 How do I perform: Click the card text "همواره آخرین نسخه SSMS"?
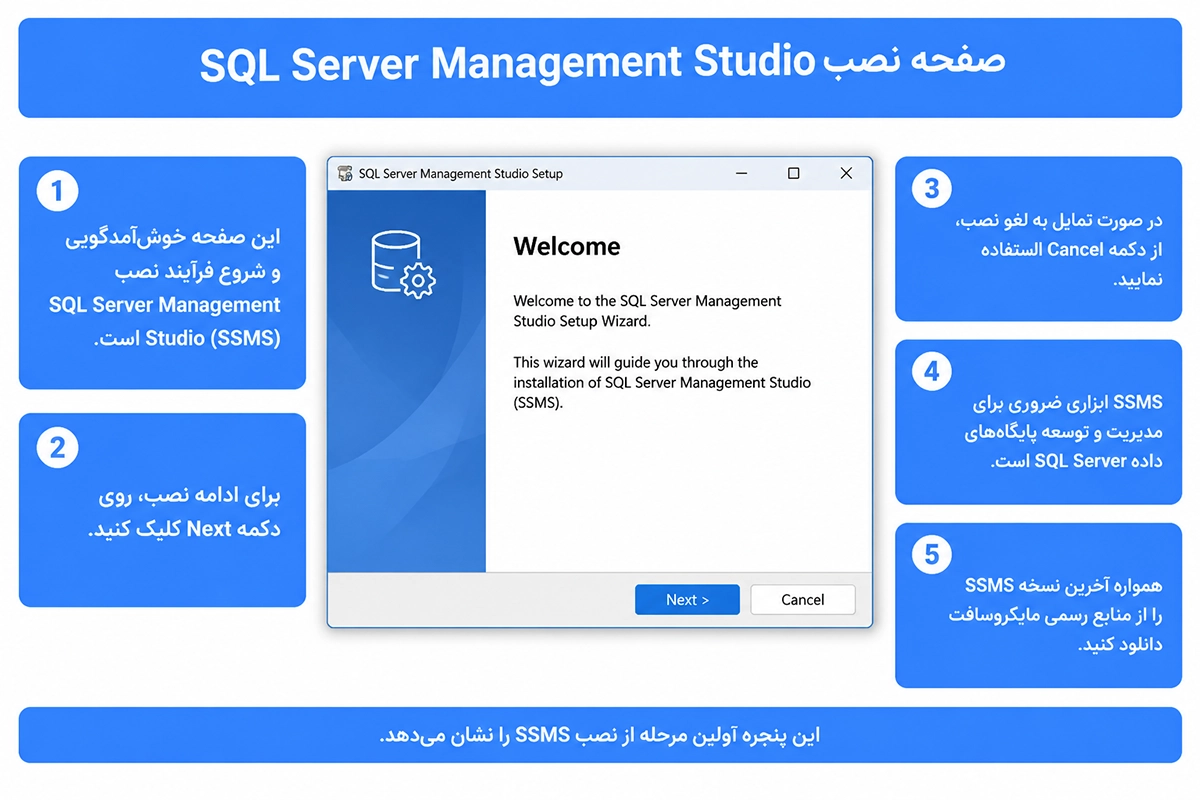pyautogui.click(x=1056, y=614)
